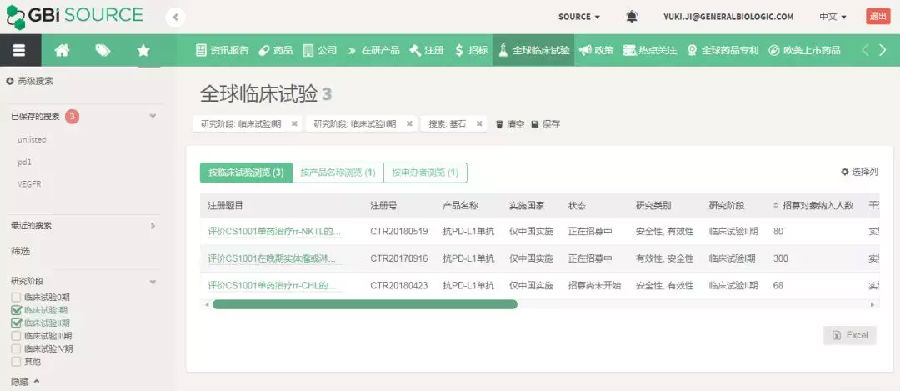This screenshot has width=900, height=391.
Task: Uncheck the 临床试验I期 checkbox
Action: pos(16,310)
